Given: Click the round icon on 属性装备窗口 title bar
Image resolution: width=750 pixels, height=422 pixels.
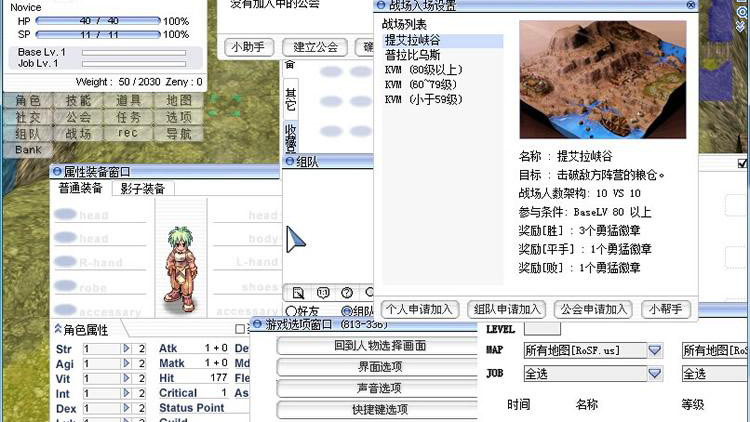Looking at the screenshot, I should pyautogui.click(x=56, y=172).
